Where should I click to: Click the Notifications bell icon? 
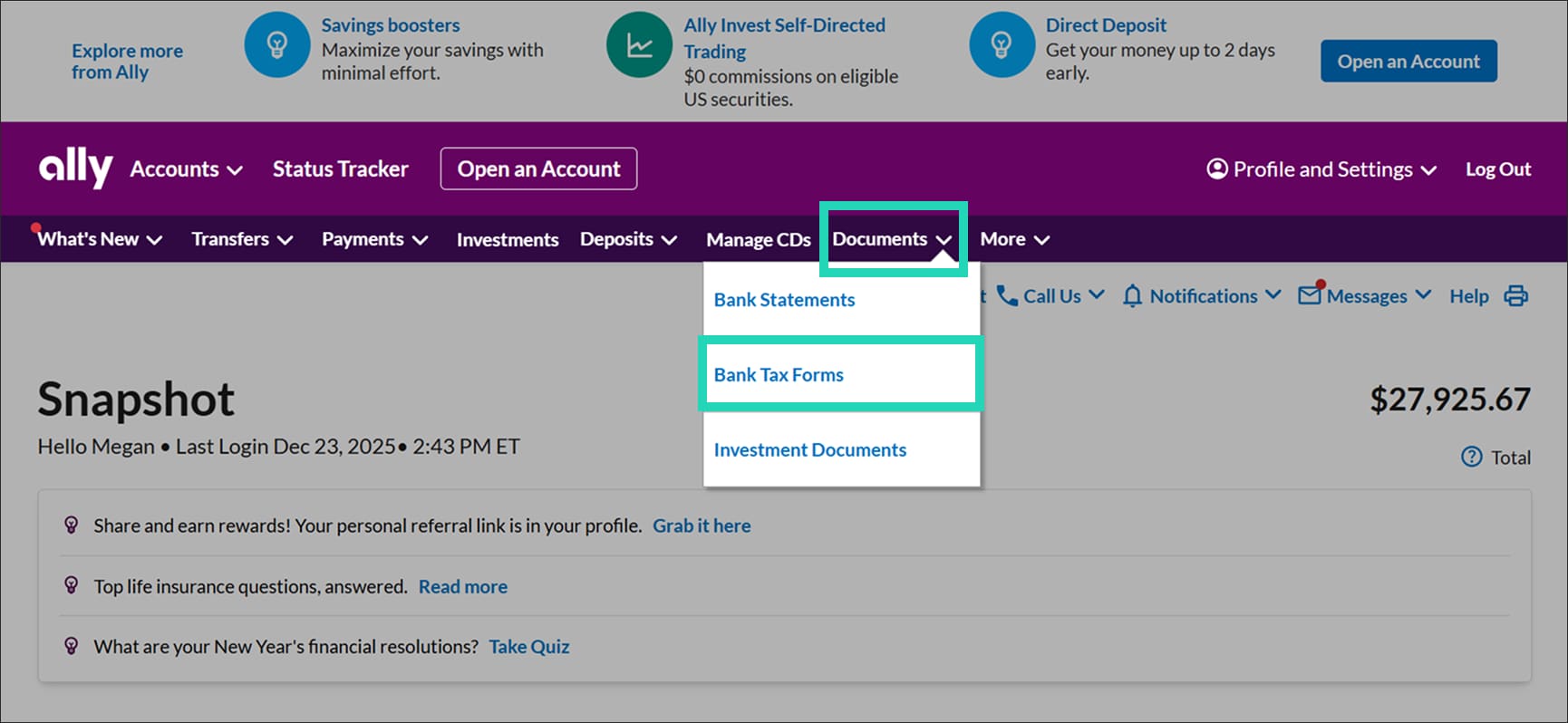[x=1132, y=296]
